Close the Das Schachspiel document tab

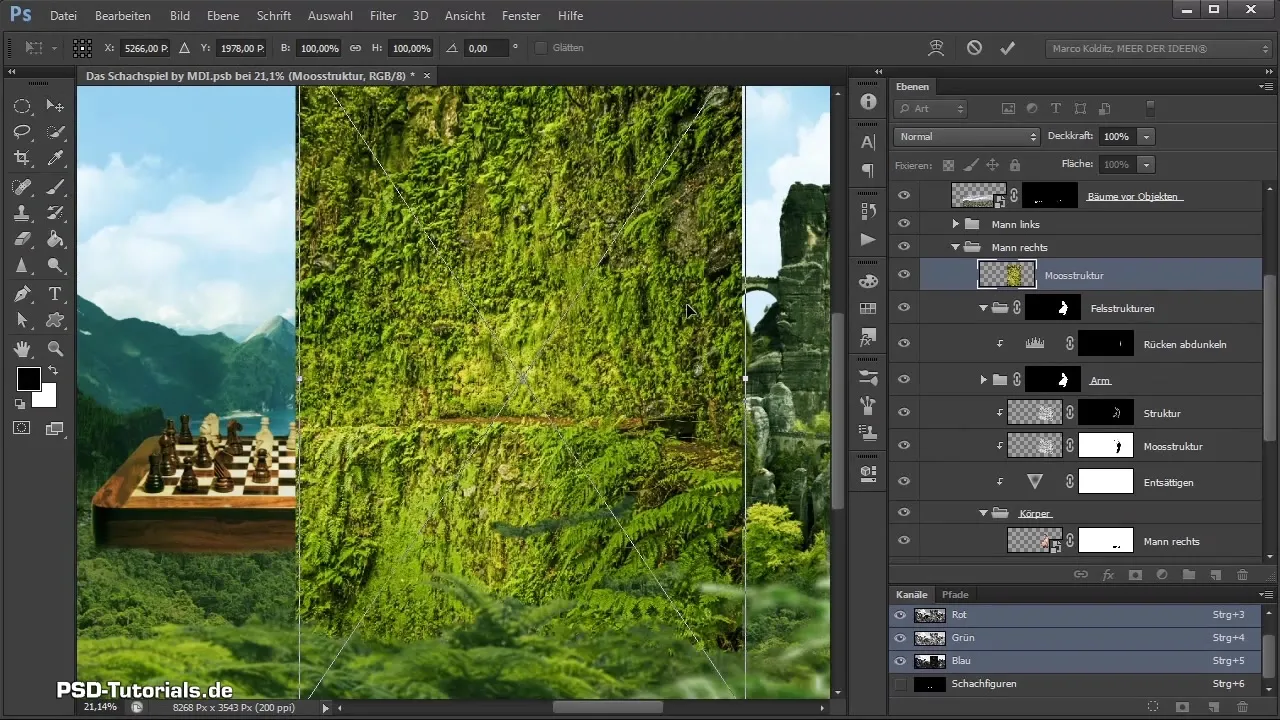[x=427, y=75]
